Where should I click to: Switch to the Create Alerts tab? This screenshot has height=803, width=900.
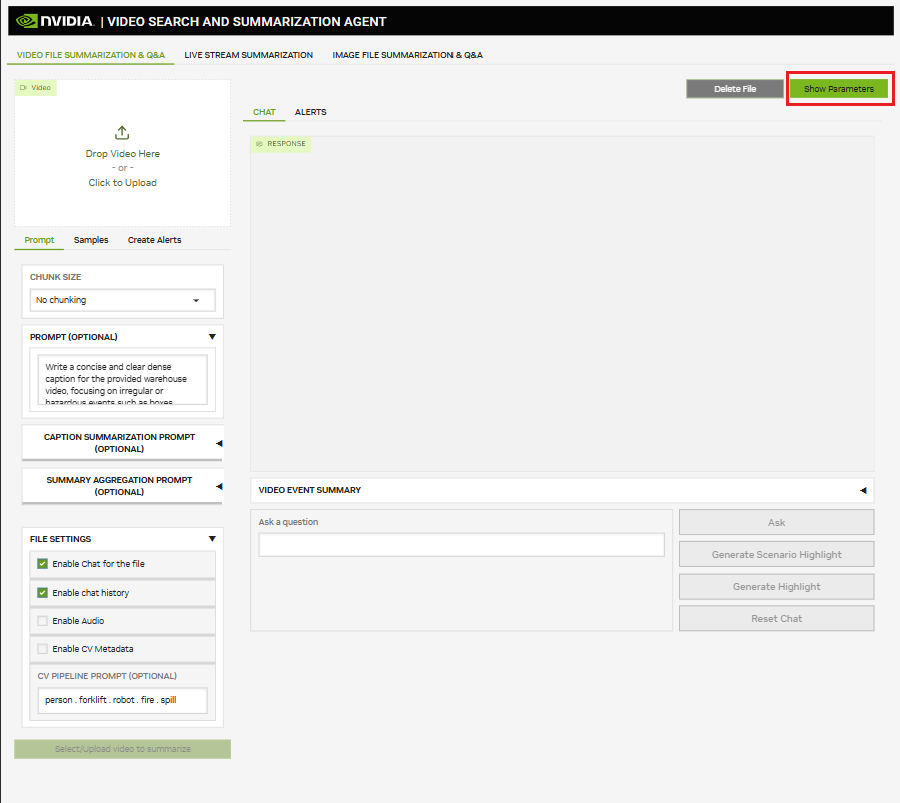point(153,240)
